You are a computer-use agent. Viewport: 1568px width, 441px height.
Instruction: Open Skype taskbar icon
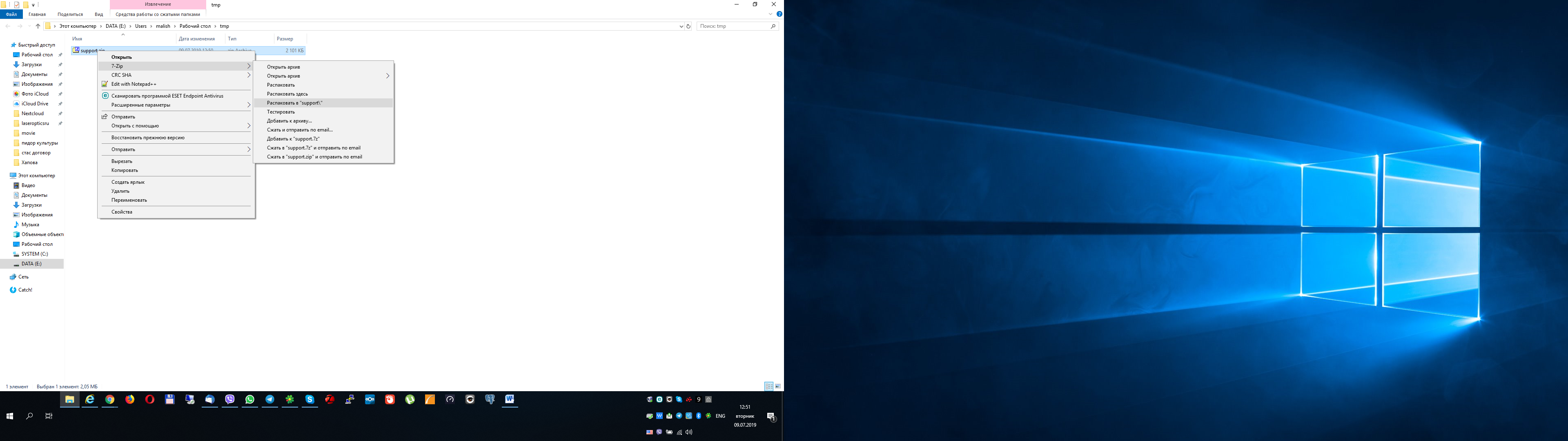pos(310,400)
